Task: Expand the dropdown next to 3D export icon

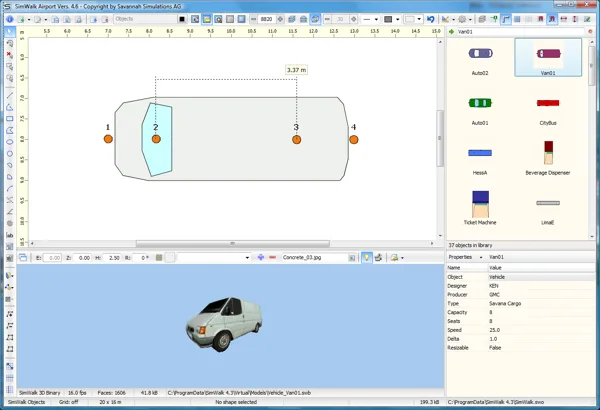Action: click(x=402, y=258)
